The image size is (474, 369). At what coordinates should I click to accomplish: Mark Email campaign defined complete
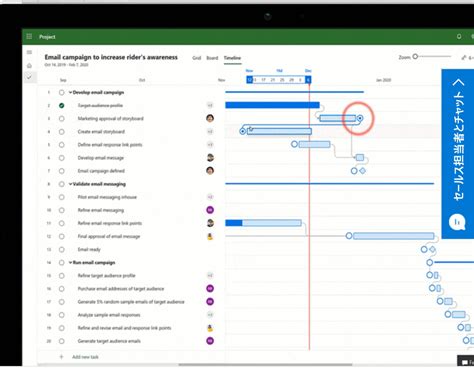click(x=61, y=171)
